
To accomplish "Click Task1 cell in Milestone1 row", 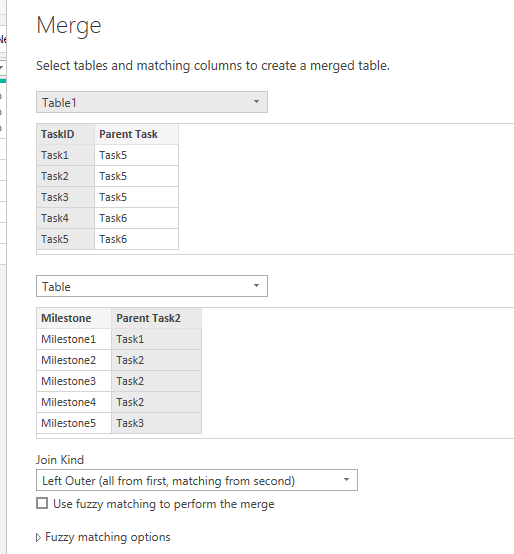I will tap(156, 339).
